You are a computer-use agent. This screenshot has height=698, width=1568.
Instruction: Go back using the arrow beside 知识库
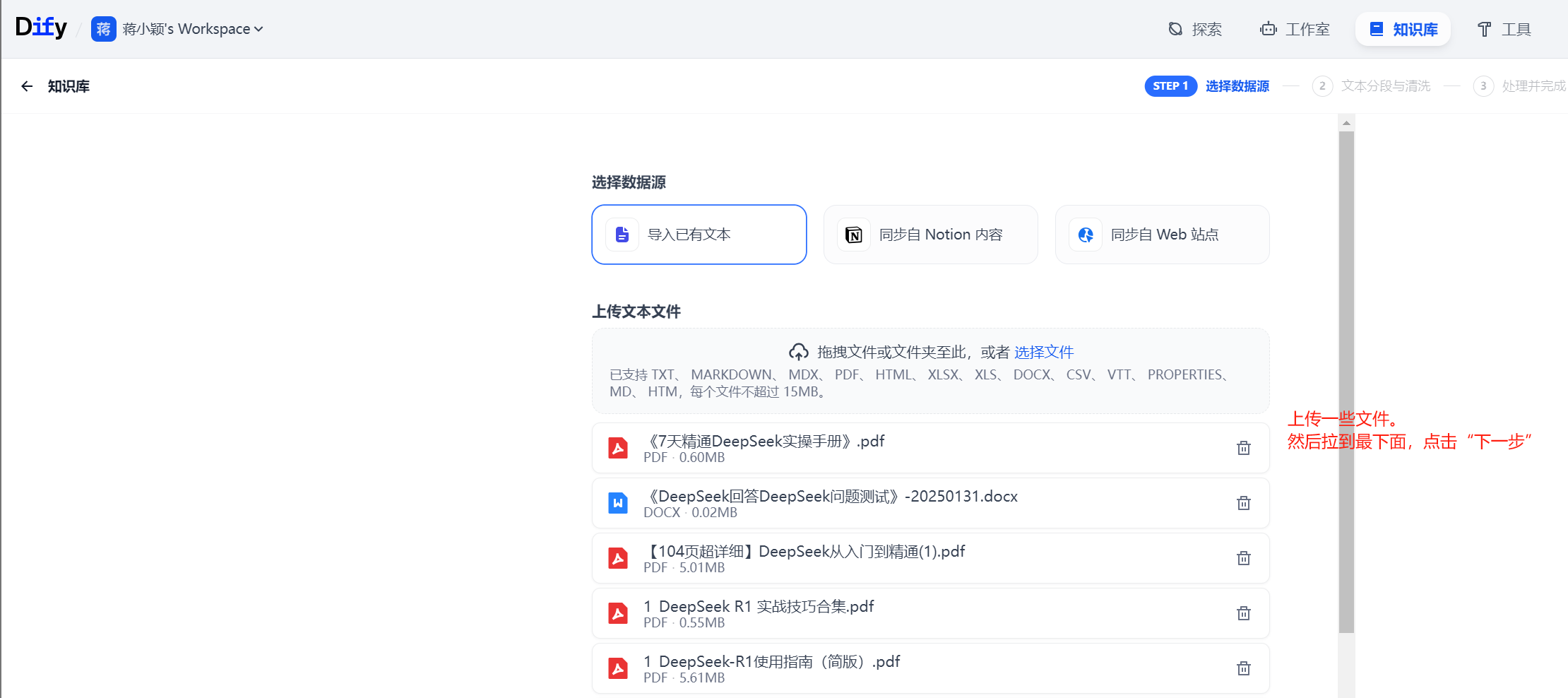click(27, 86)
